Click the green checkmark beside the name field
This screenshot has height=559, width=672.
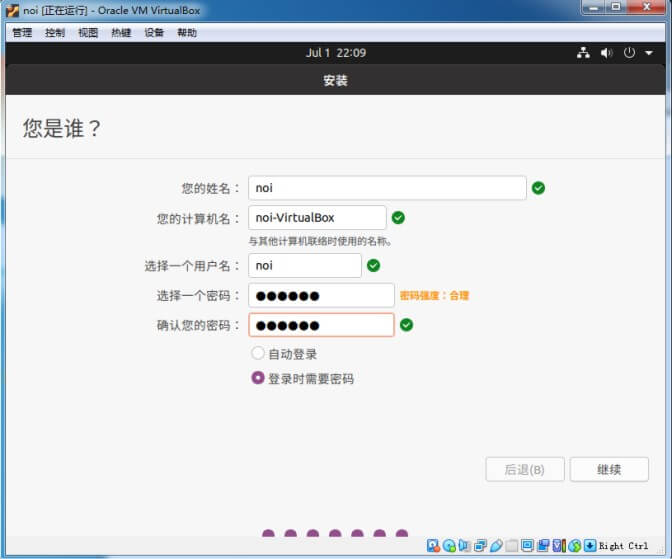tap(538, 188)
